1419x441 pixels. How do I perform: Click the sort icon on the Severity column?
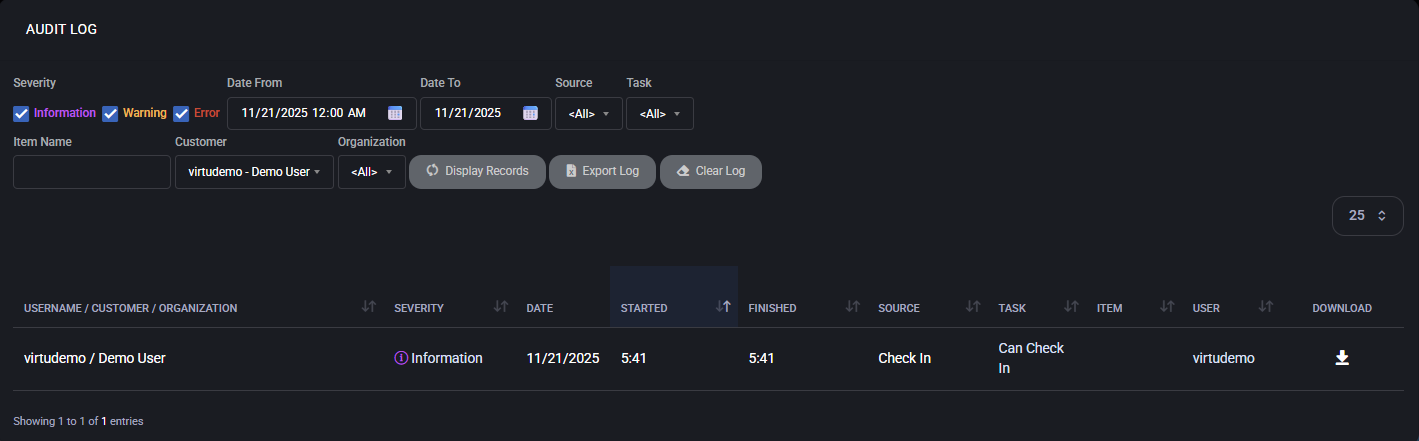point(501,307)
